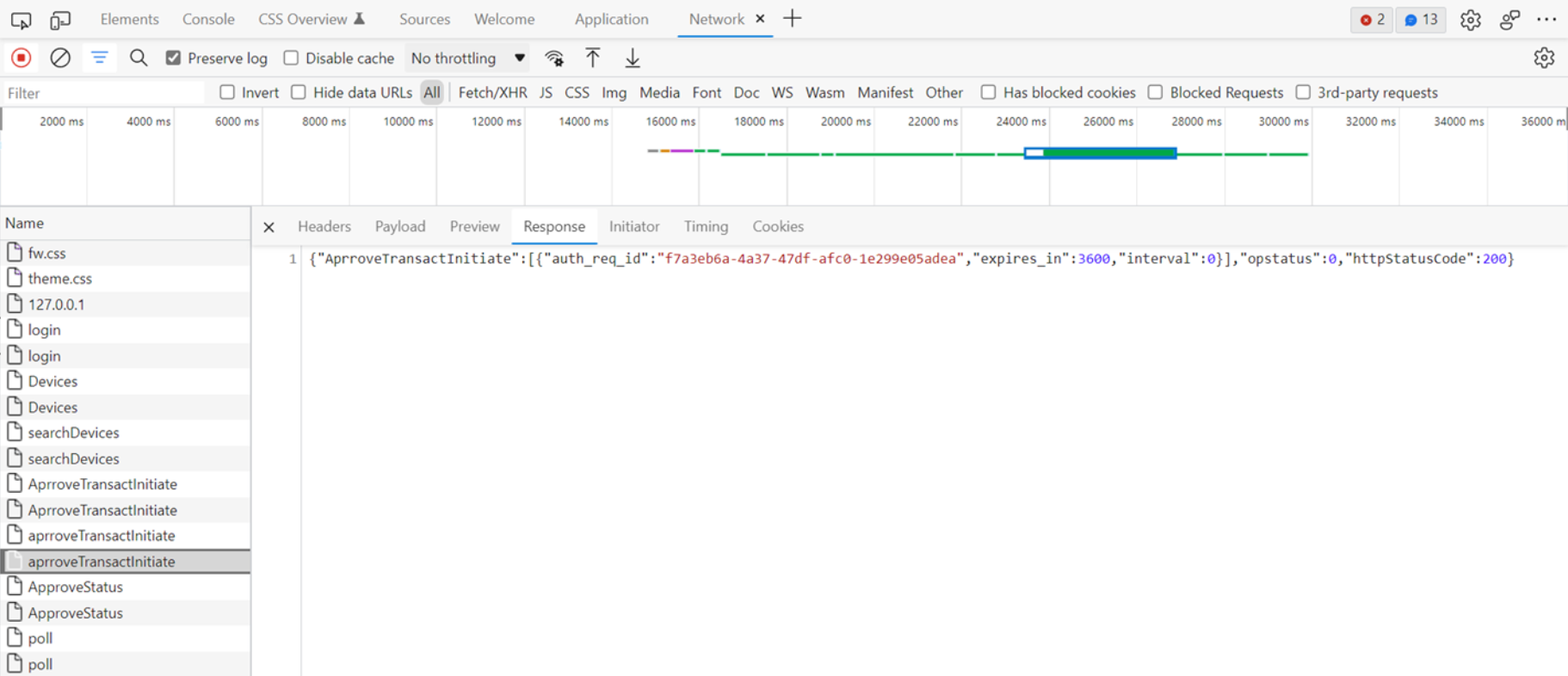This screenshot has width=1568, height=676.
Task: Open DevTools settings gear at top
Action: point(1470,20)
